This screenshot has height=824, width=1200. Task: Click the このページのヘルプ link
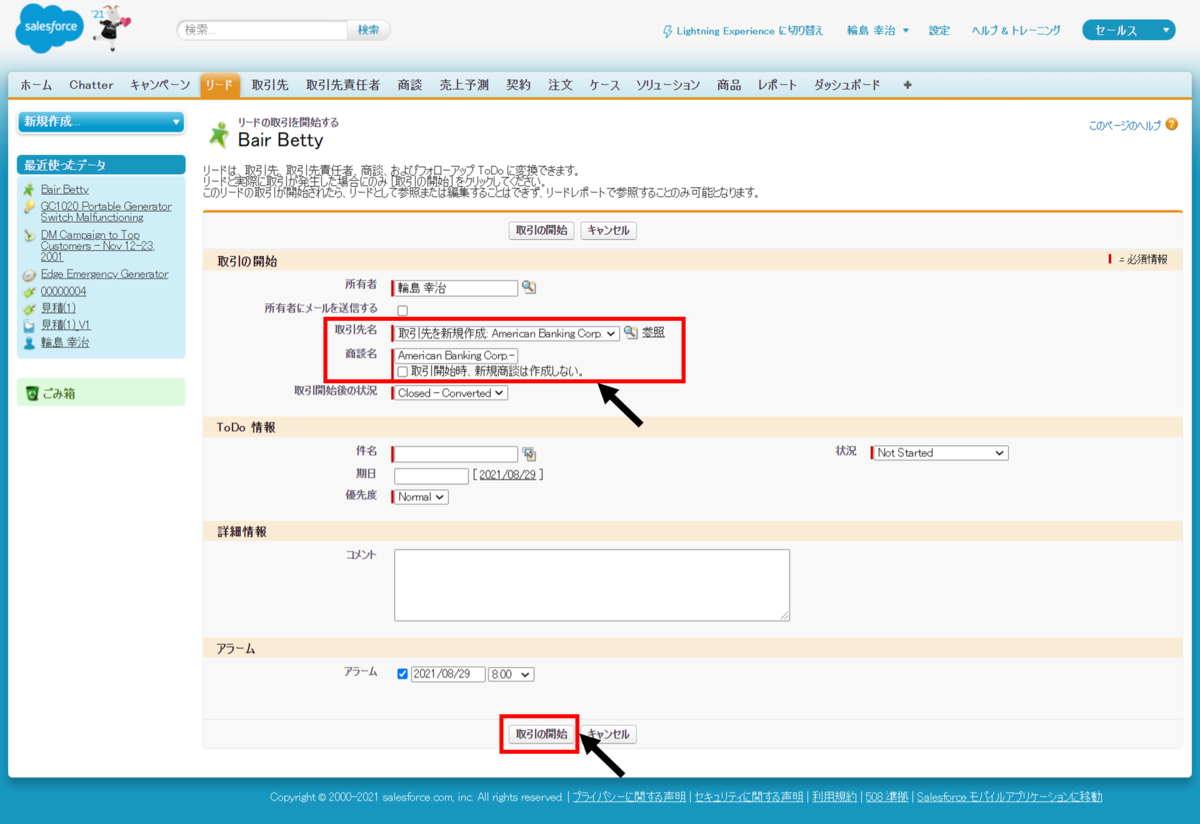[1124, 126]
